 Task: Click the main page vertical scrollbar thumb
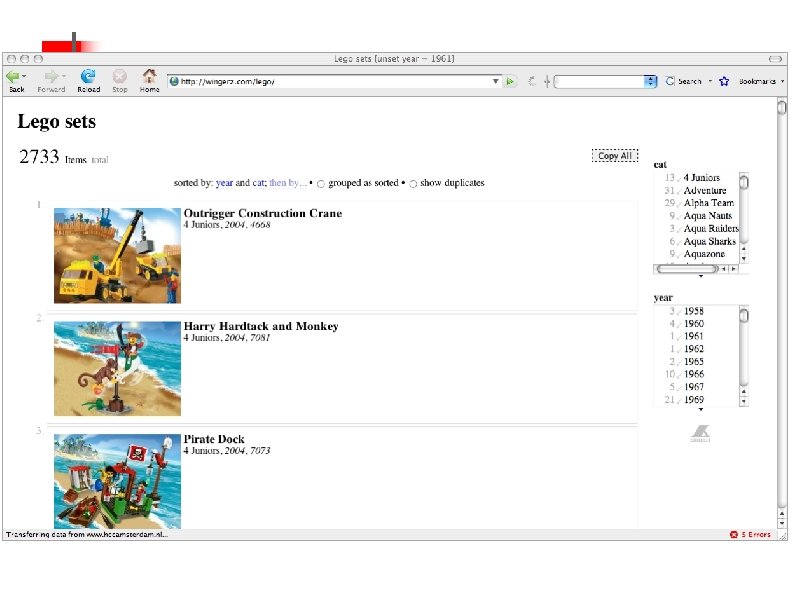click(x=782, y=107)
